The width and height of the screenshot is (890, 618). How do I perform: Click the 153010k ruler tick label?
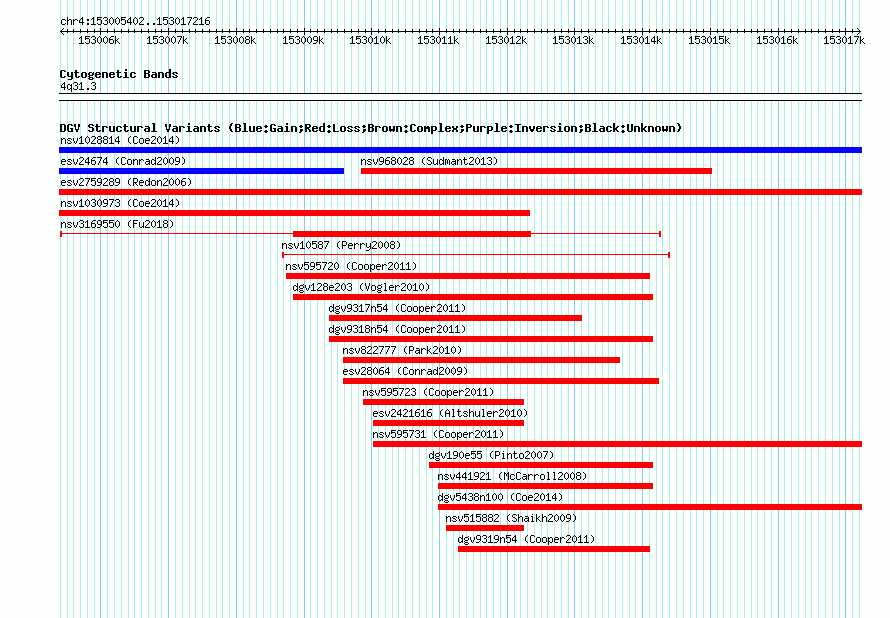(x=370, y=40)
